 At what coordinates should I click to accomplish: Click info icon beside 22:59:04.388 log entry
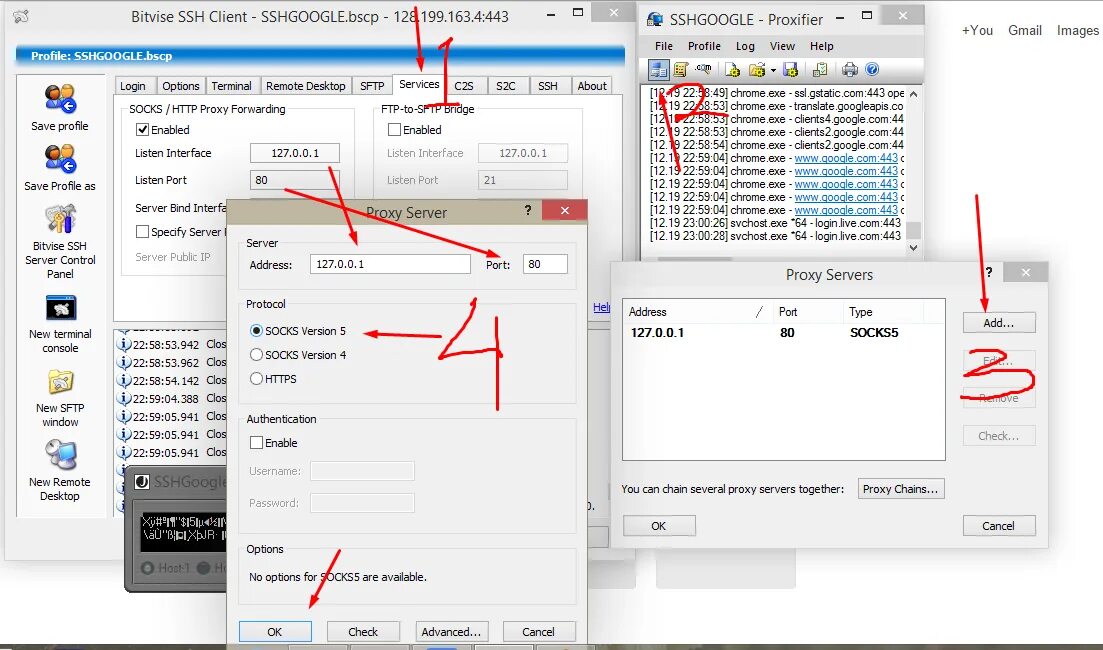[x=124, y=399]
